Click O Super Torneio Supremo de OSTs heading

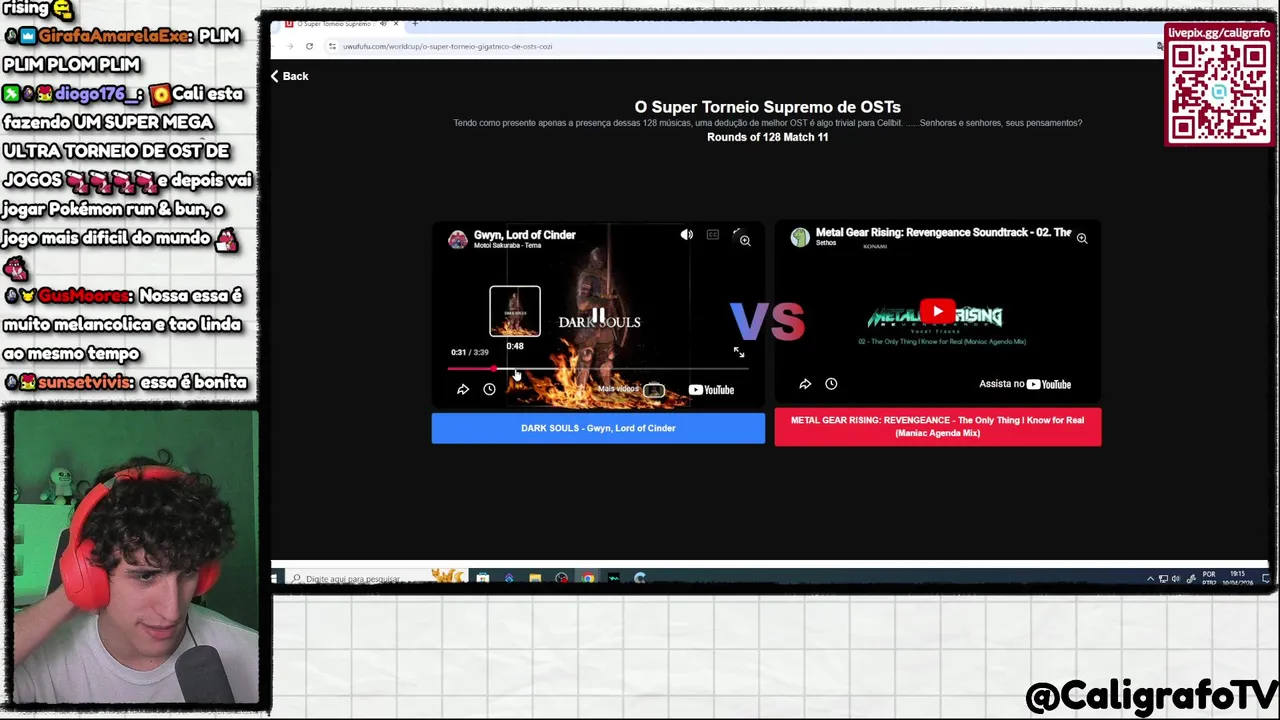tap(767, 107)
